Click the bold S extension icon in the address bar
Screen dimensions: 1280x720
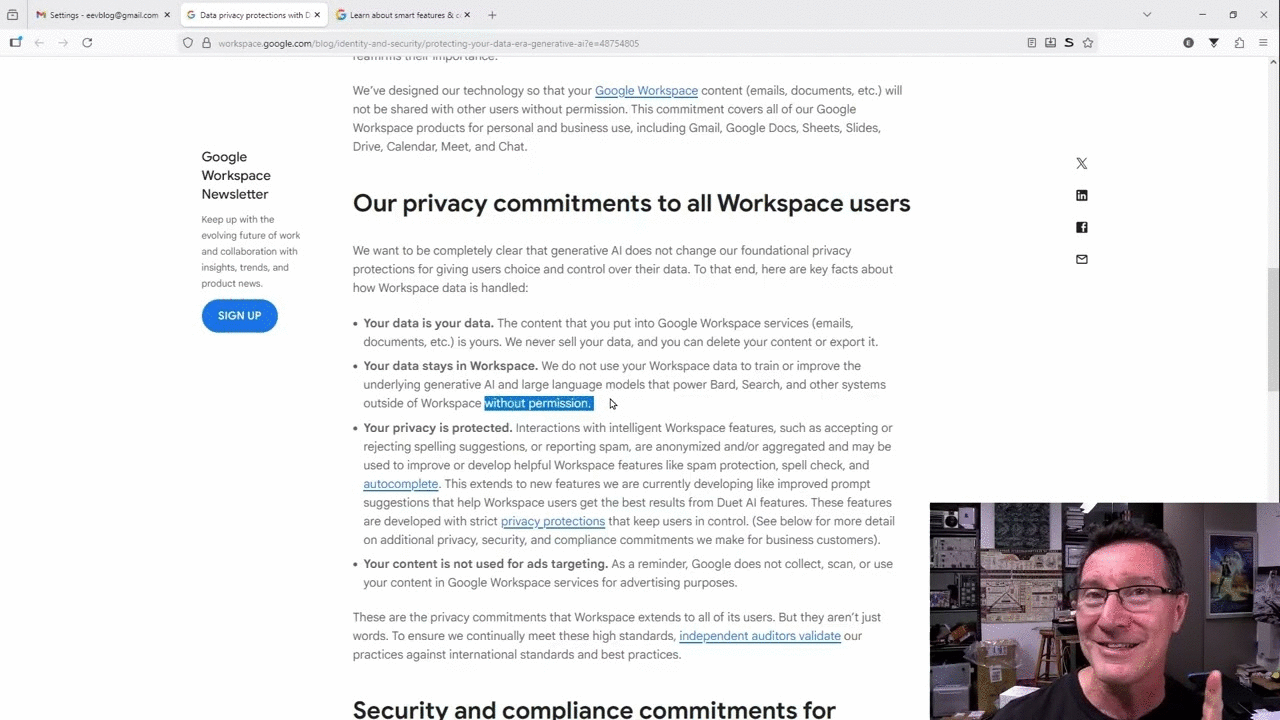point(1069,43)
